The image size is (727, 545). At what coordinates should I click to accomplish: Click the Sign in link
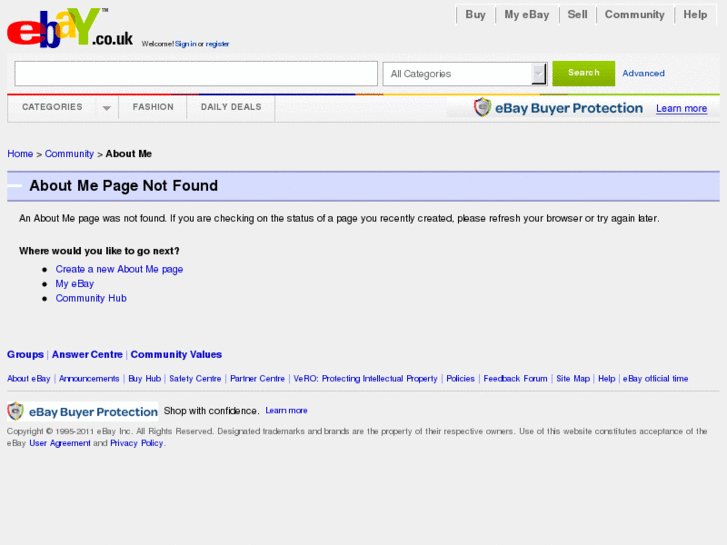pos(185,44)
